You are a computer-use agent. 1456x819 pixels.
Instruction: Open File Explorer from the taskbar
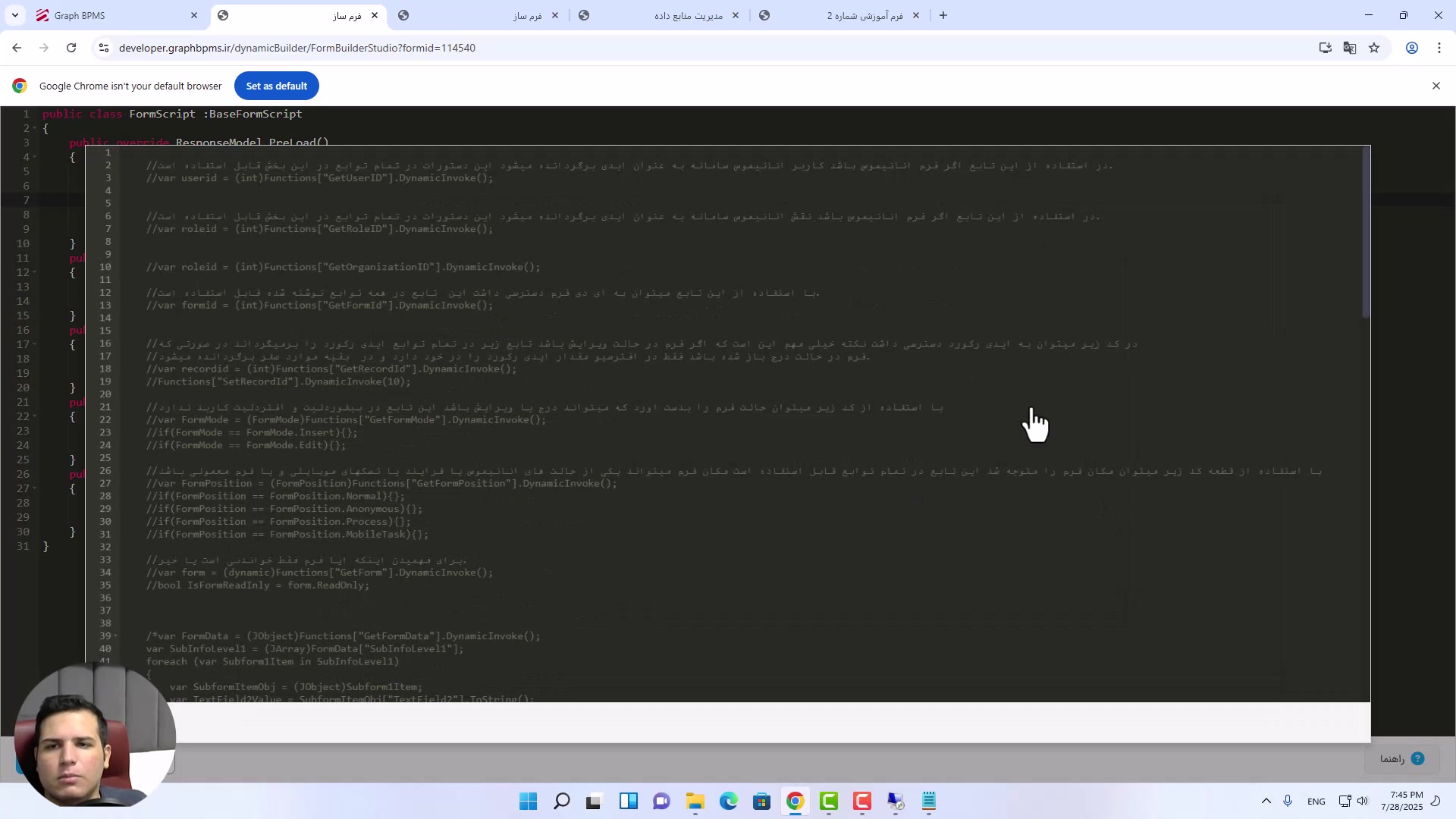coord(695,802)
